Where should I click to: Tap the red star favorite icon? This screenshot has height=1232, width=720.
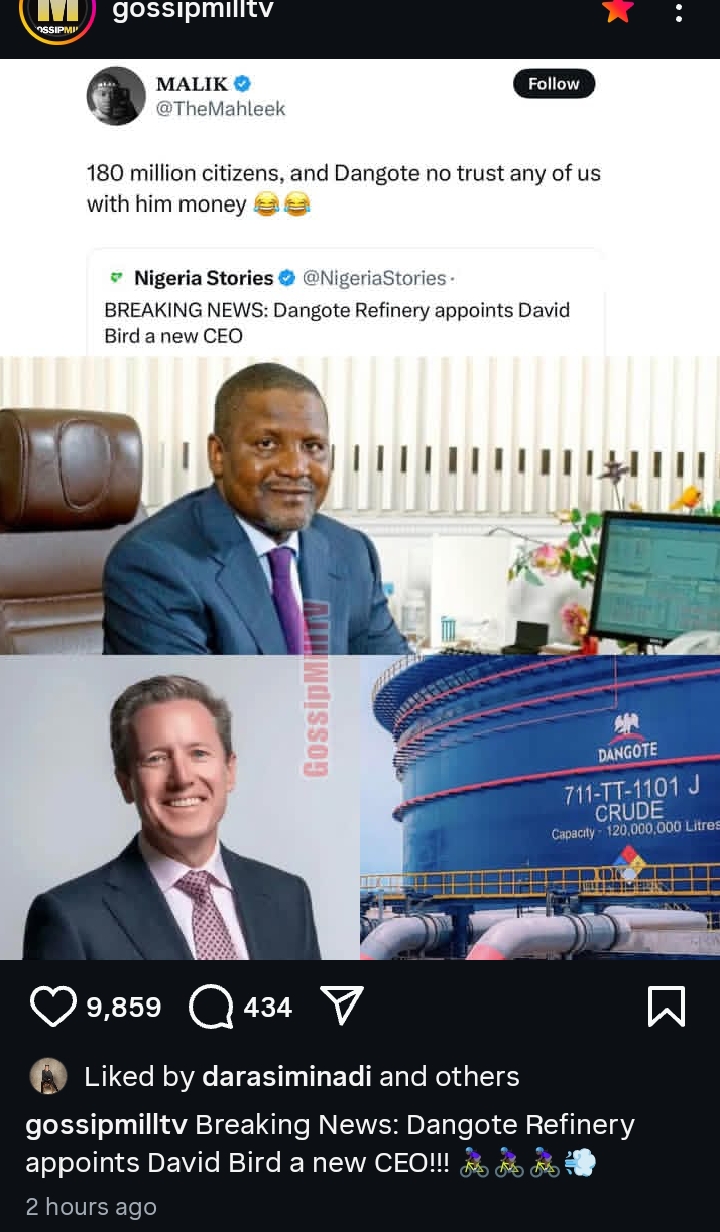(x=618, y=11)
